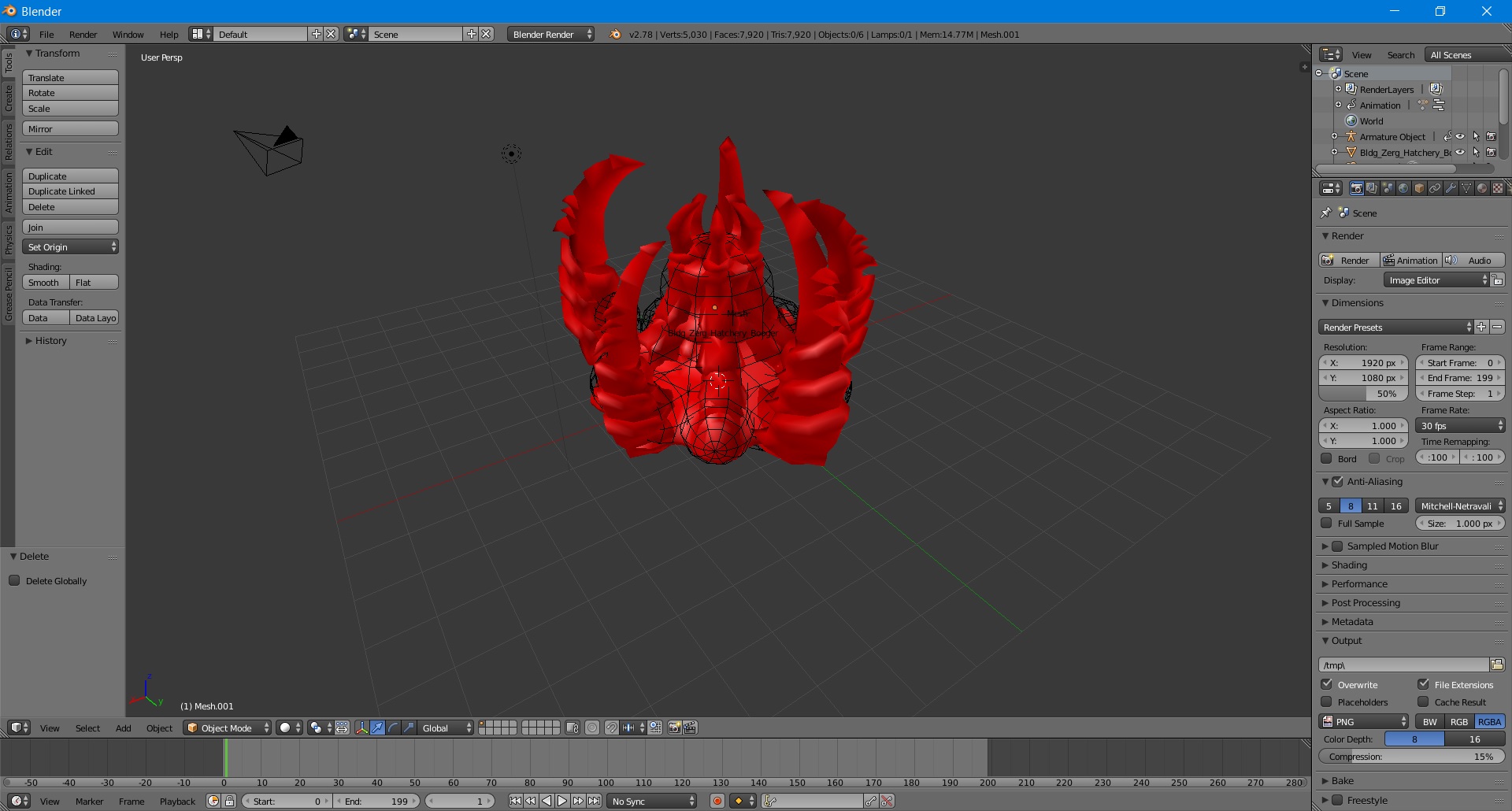The image size is (1512, 811).
Task: Expand the History panel
Action: tap(50, 340)
